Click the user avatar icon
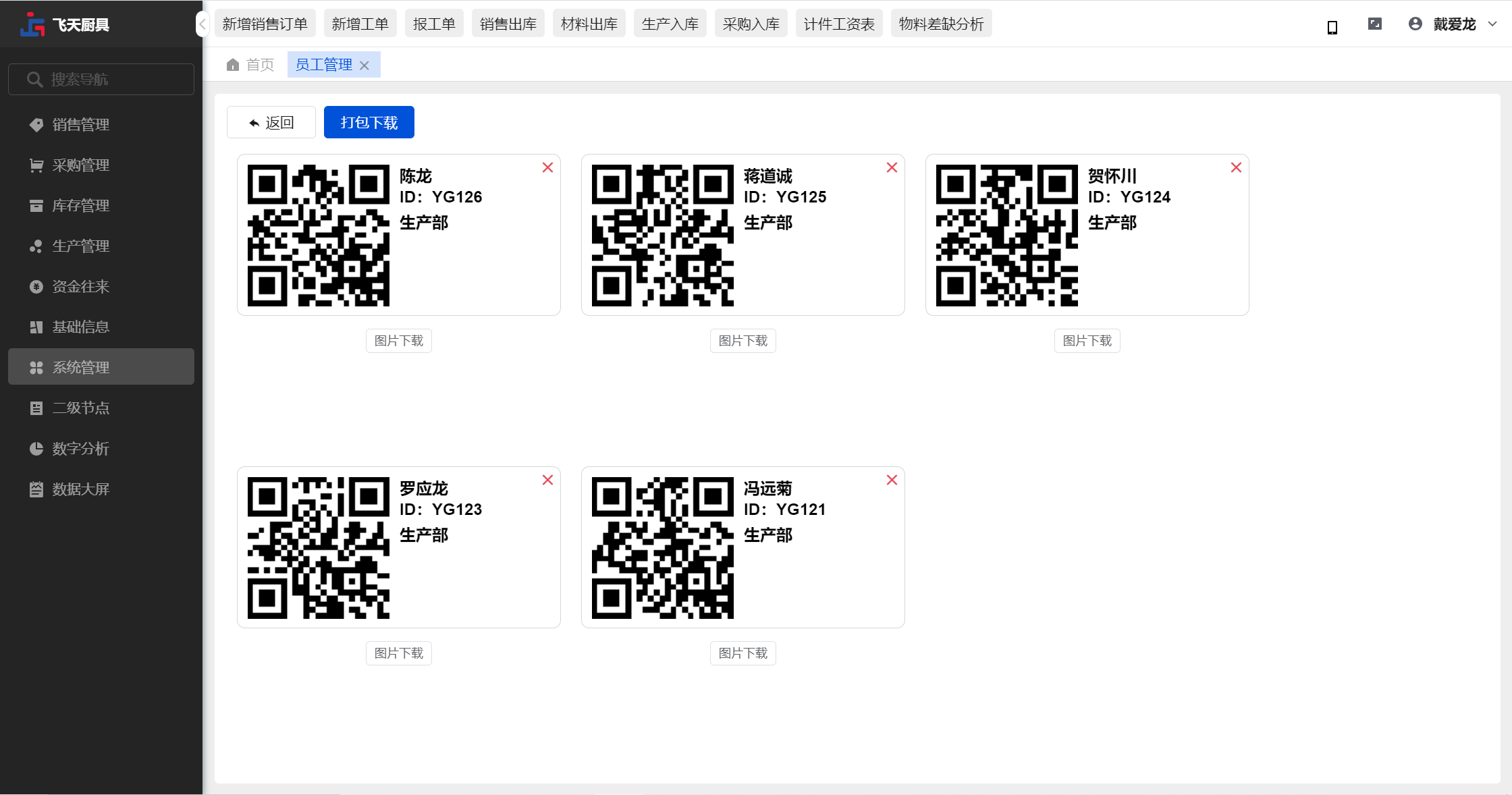The image size is (1512, 795). pyautogui.click(x=1415, y=24)
